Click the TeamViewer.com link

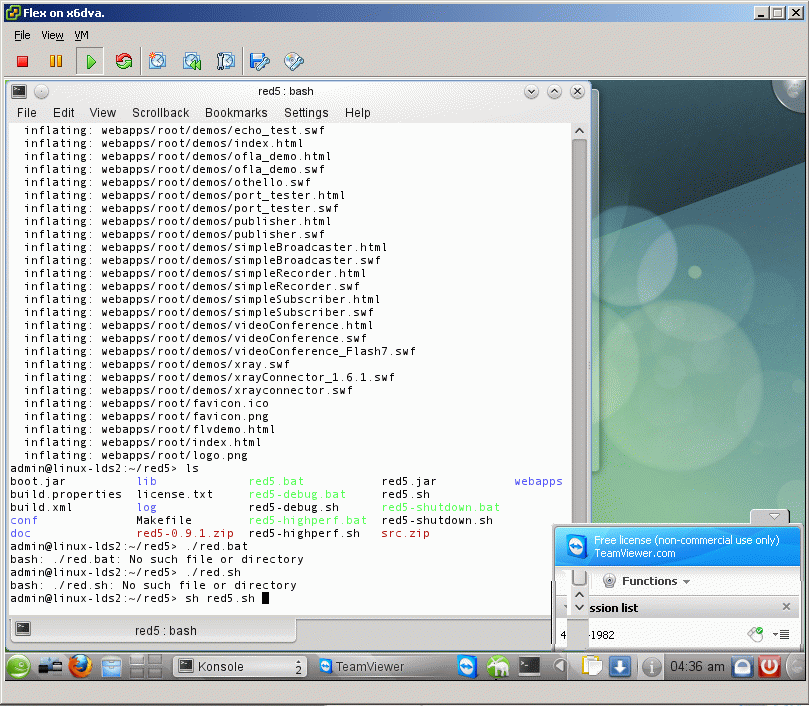tap(635, 553)
